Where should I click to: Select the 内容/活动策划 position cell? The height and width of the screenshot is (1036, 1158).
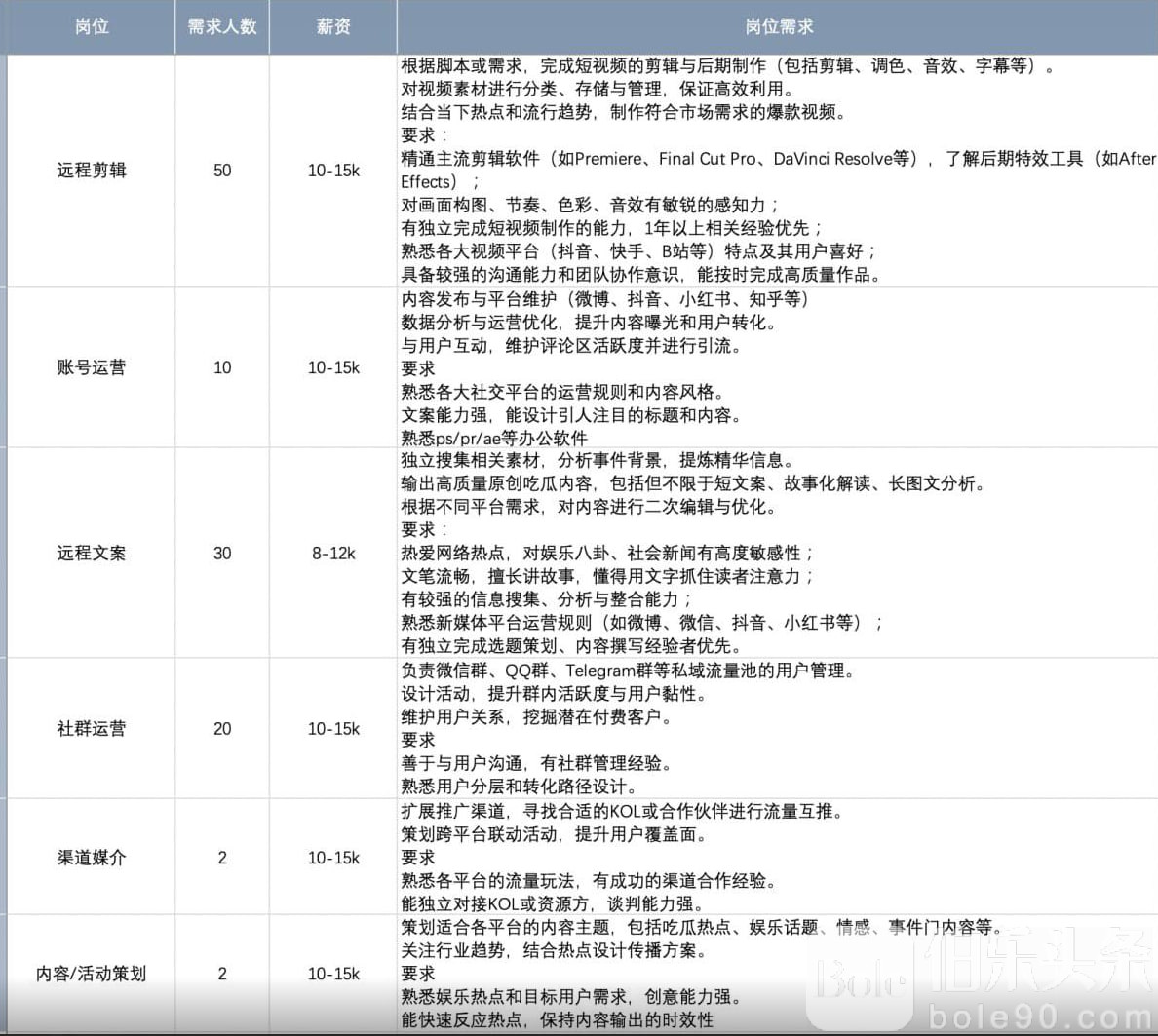(91, 973)
